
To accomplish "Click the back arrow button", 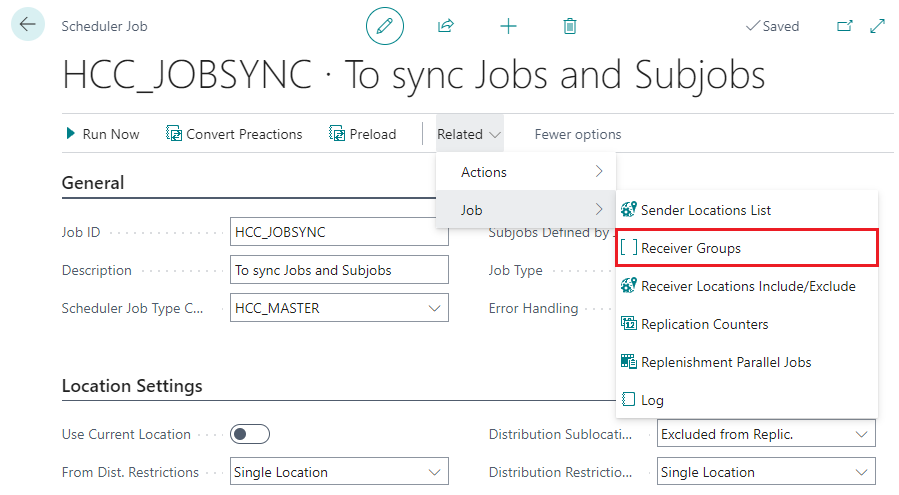I will click(x=27, y=25).
